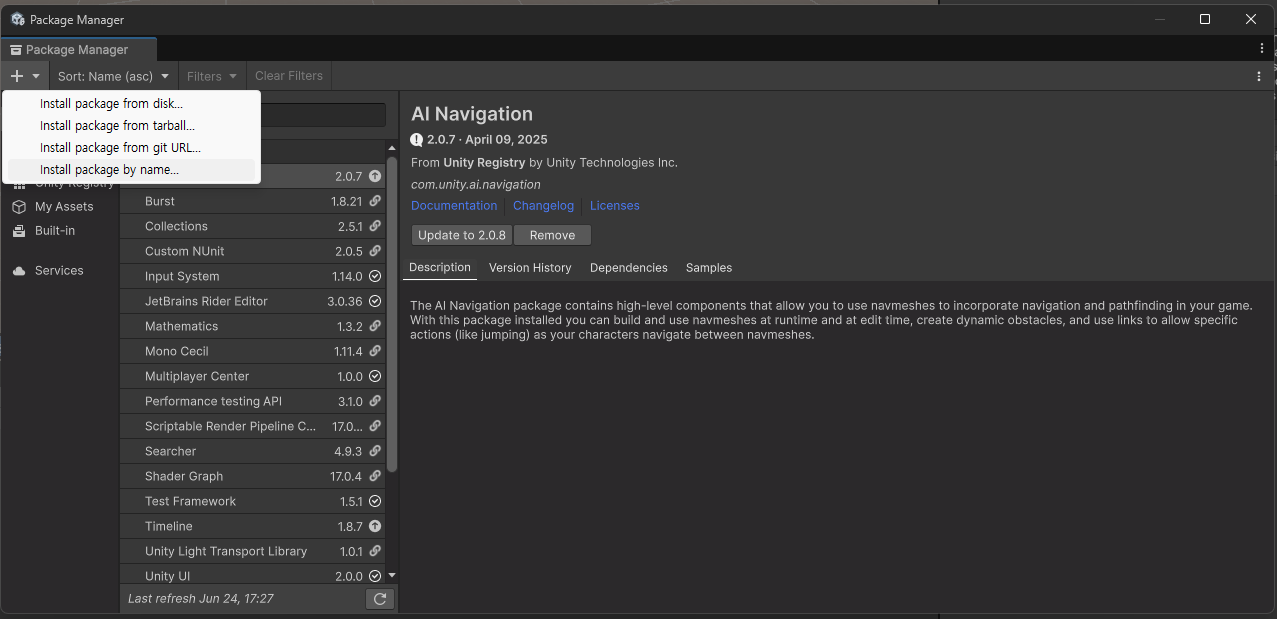Viewport: 1277px width, 619px height.
Task: Select the Mono Cecil package
Action: pyautogui.click(x=251, y=351)
